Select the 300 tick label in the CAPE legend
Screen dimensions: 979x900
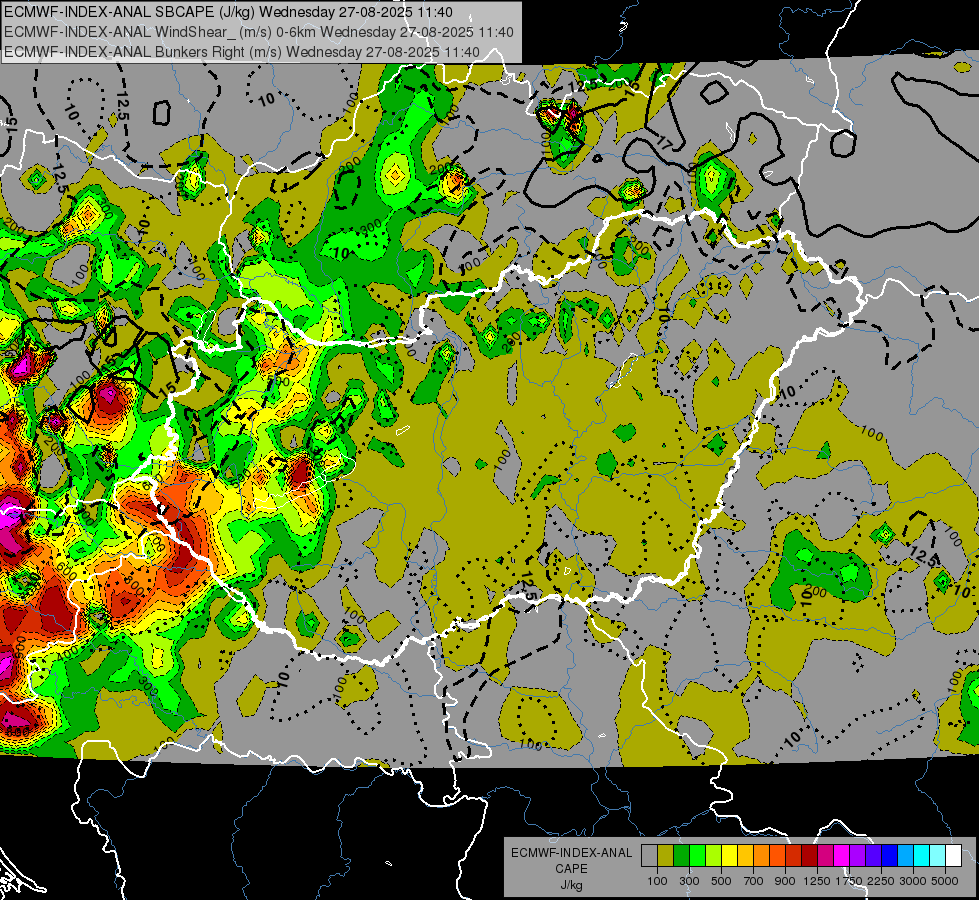(x=689, y=881)
